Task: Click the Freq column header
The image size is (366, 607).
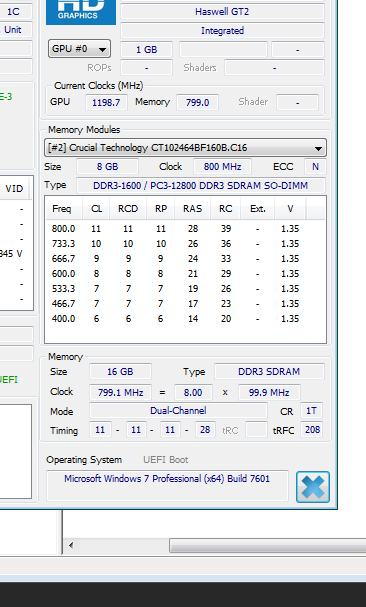Action: pos(62,209)
